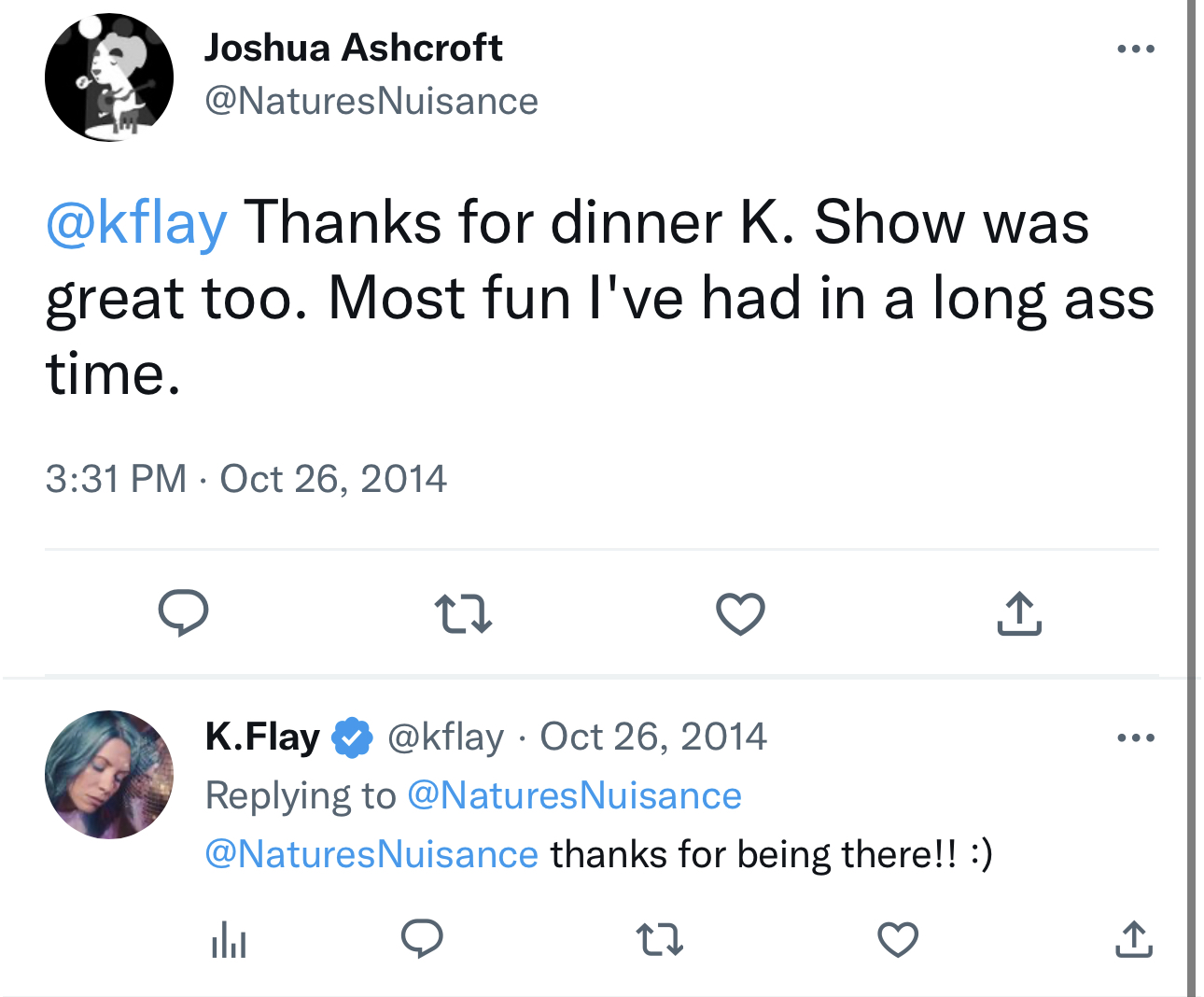
Task: Like Joshua Ashcroft's main tweet
Action: pos(740,614)
